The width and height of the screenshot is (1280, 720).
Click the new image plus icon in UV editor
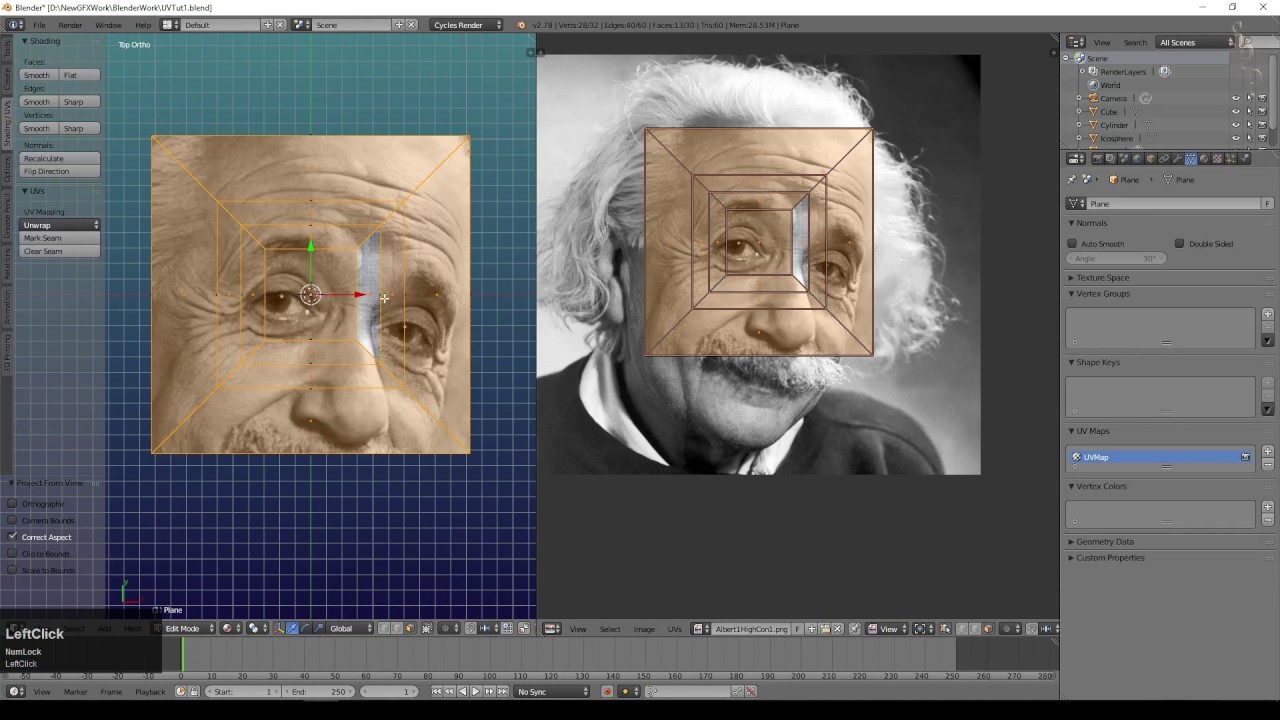point(811,629)
